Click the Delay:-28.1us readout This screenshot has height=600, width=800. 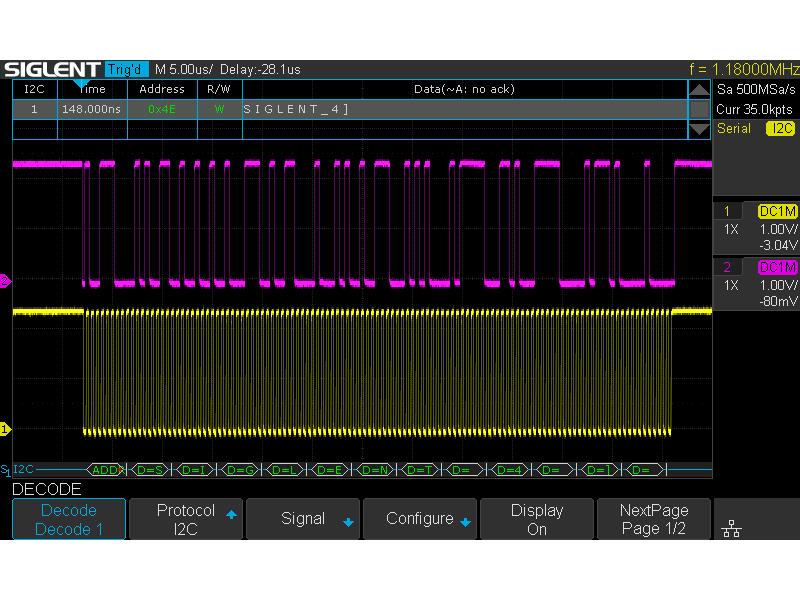tap(260, 69)
